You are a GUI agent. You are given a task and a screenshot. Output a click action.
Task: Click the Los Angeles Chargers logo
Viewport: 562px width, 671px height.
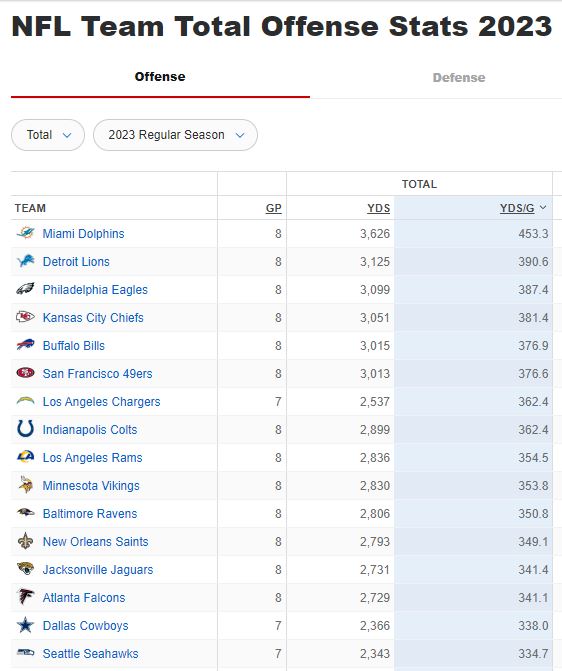(x=25, y=401)
